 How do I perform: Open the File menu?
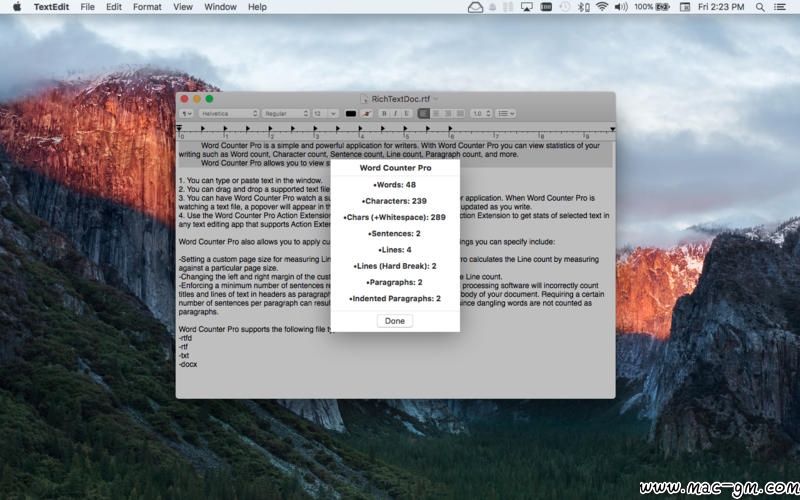[x=87, y=7]
